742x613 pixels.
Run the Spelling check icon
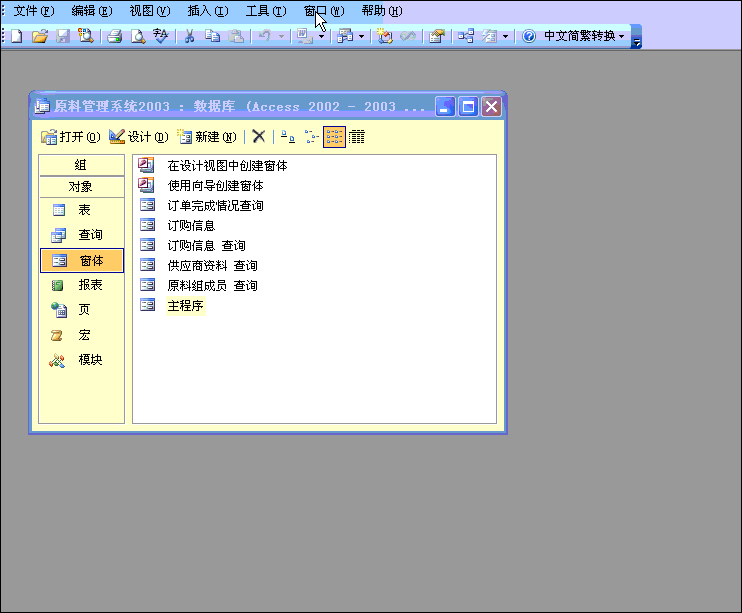point(160,36)
